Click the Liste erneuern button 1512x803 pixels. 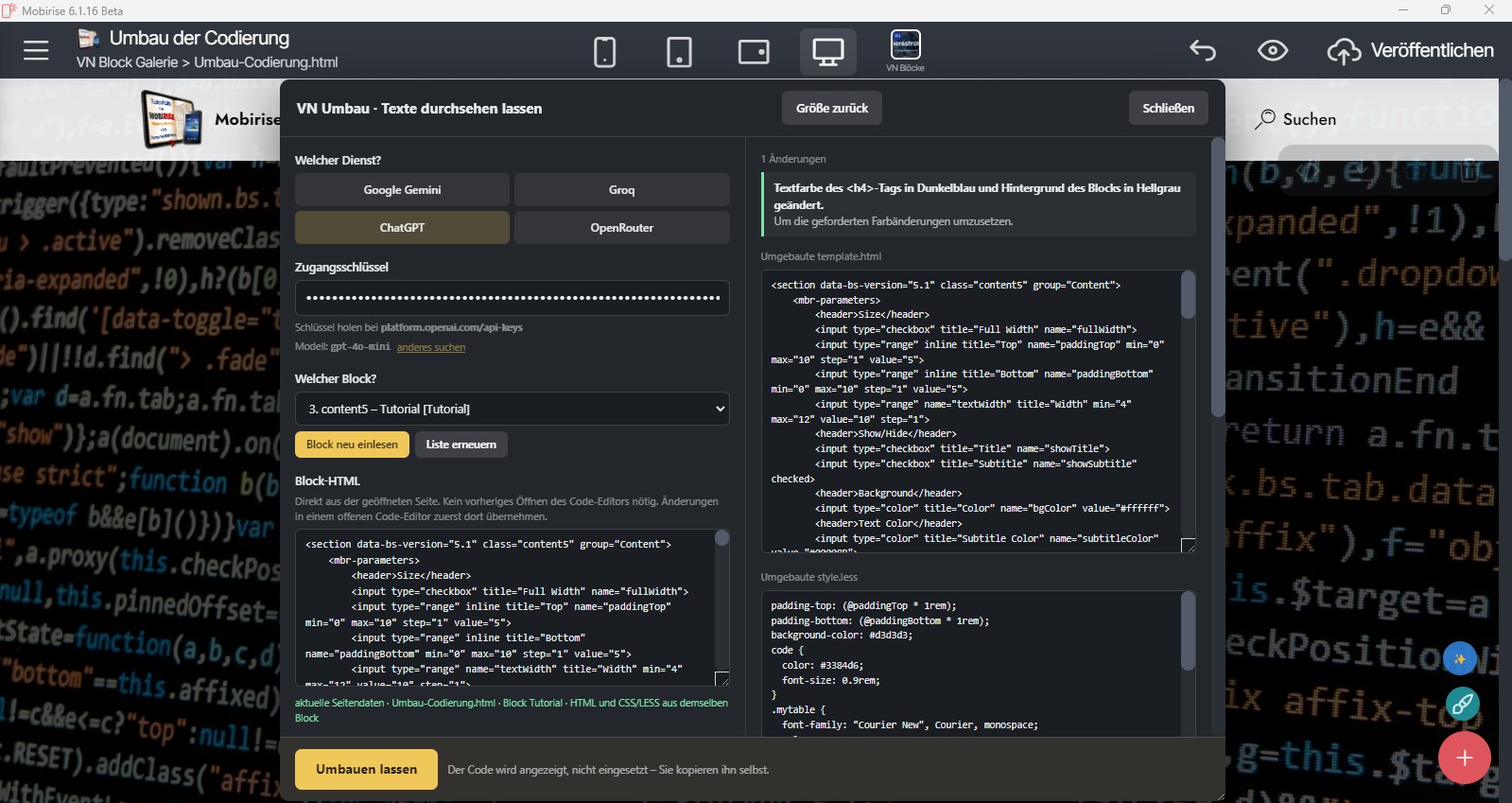[461, 445]
